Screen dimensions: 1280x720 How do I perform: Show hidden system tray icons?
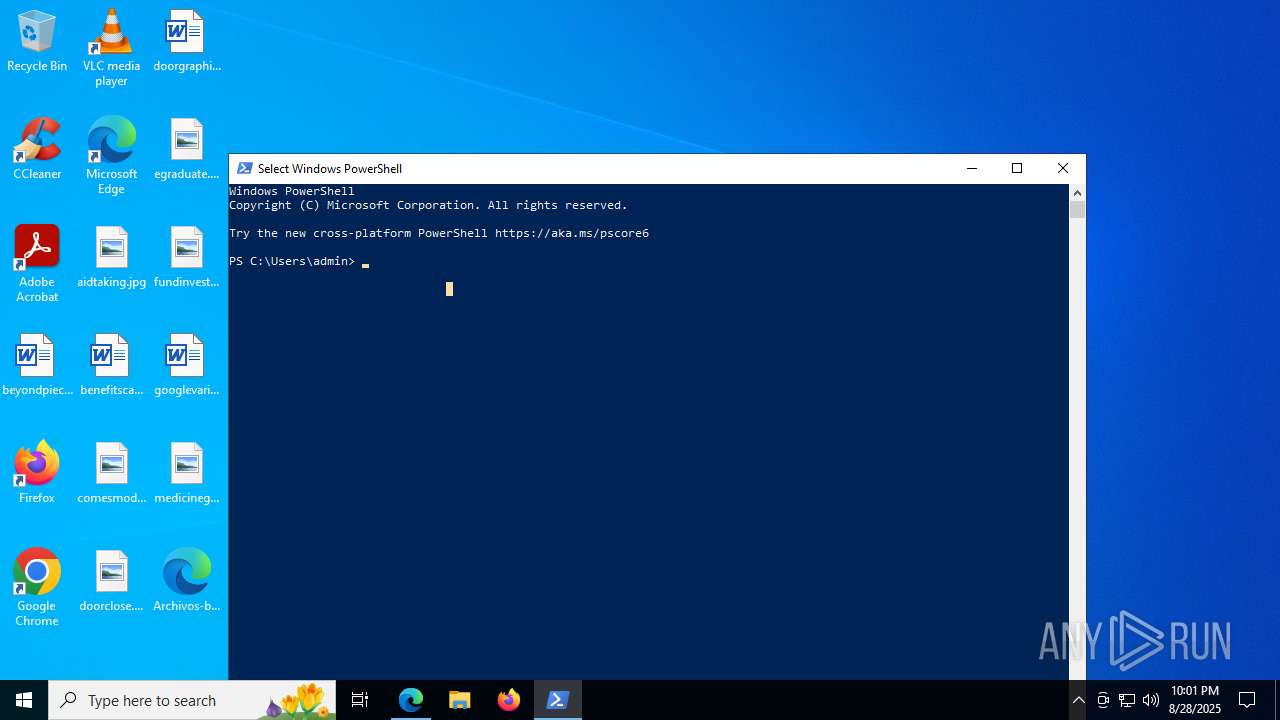(x=1078, y=700)
